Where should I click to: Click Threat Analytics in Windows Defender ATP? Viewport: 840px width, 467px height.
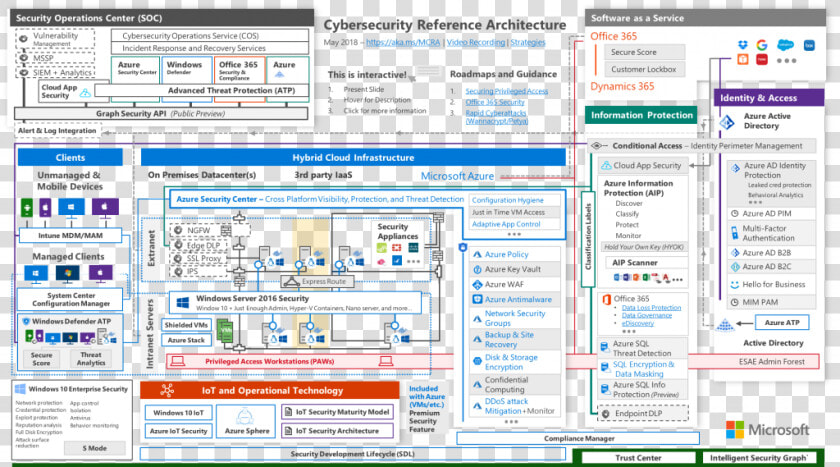(91, 358)
